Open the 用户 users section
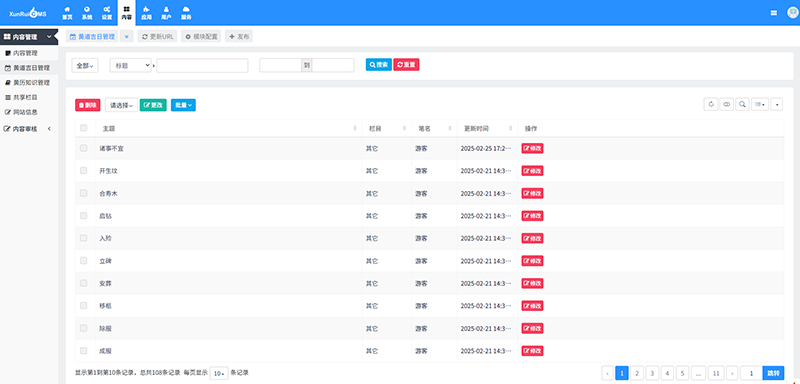Viewport: 800px width, 384px height. (x=166, y=13)
